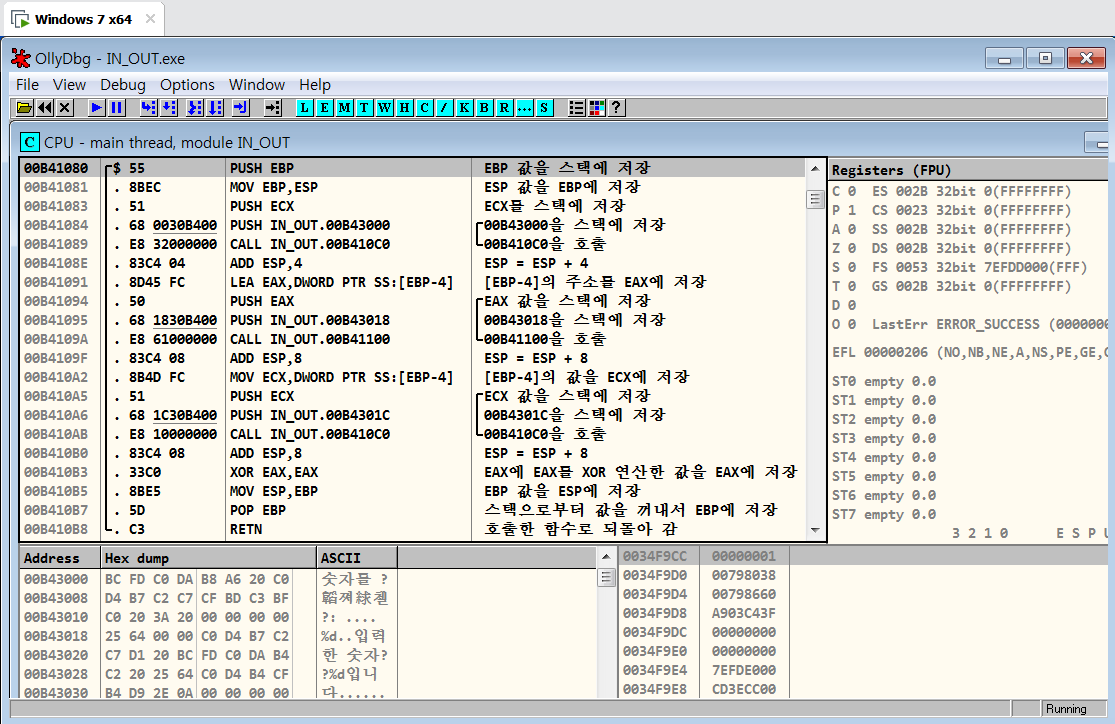Open Memory map with M button

pyautogui.click(x=344, y=107)
